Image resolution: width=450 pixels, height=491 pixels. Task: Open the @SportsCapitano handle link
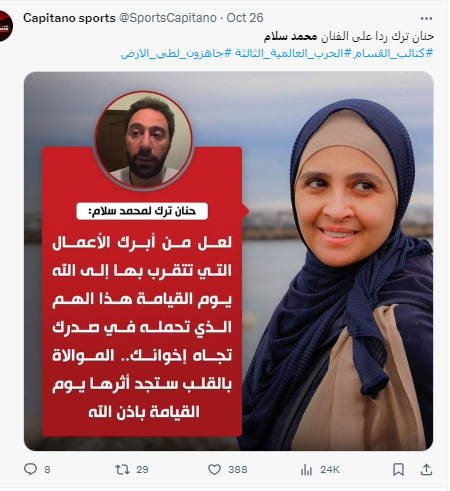click(168, 18)
